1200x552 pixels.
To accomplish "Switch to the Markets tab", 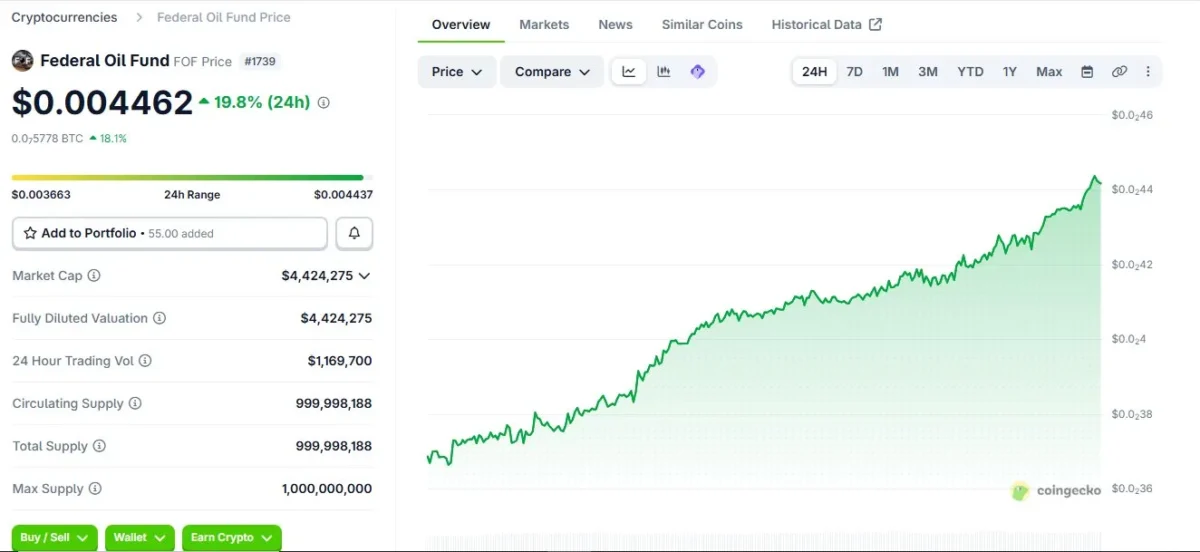I will point(544,24).
